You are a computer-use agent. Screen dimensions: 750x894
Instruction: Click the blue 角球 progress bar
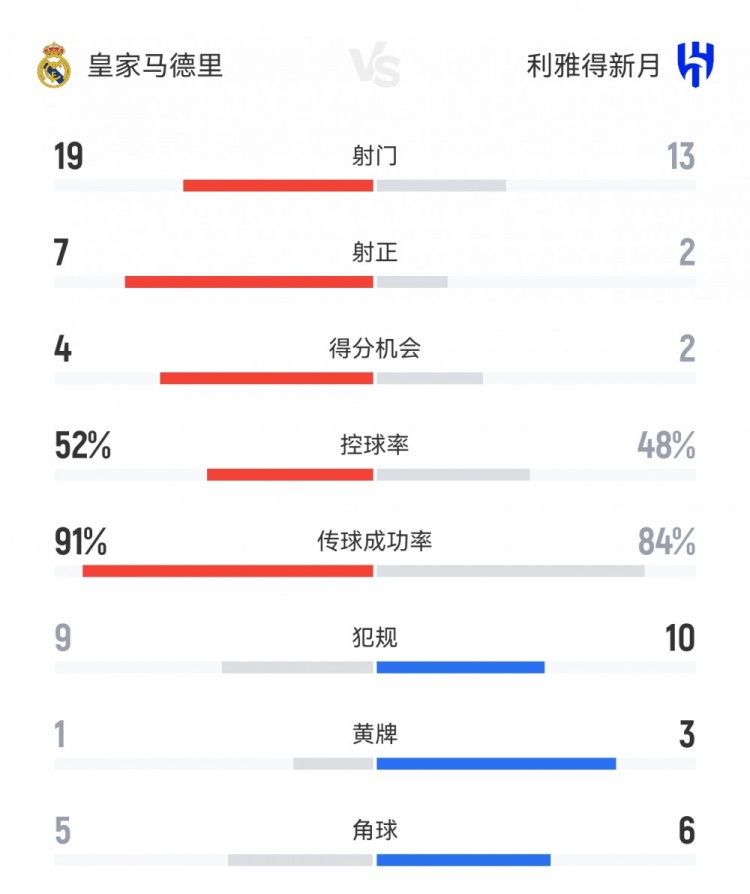click(x=463, y=860)
